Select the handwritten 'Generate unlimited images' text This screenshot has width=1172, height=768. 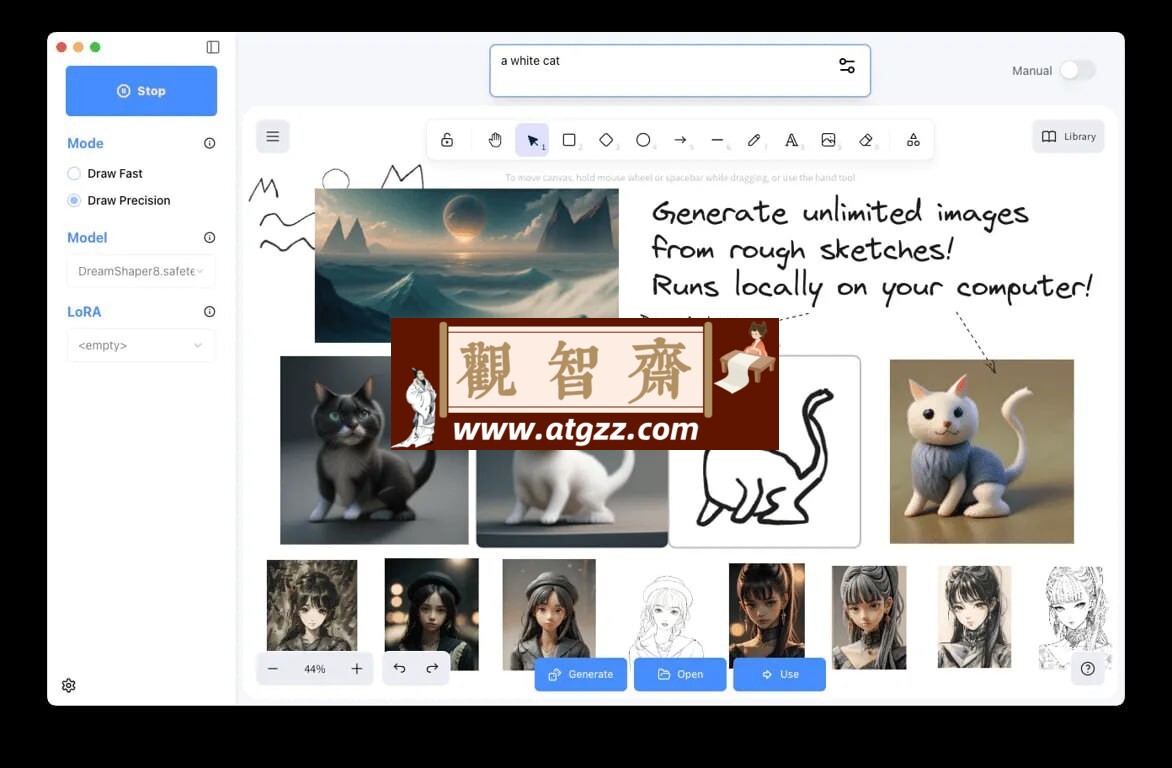click(x=871, y=251)
